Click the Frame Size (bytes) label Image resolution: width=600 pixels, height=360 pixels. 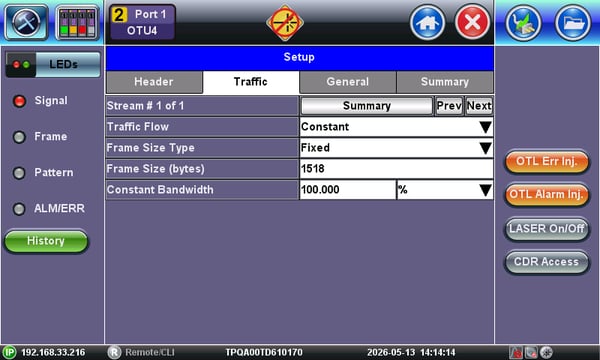(155, 169)
